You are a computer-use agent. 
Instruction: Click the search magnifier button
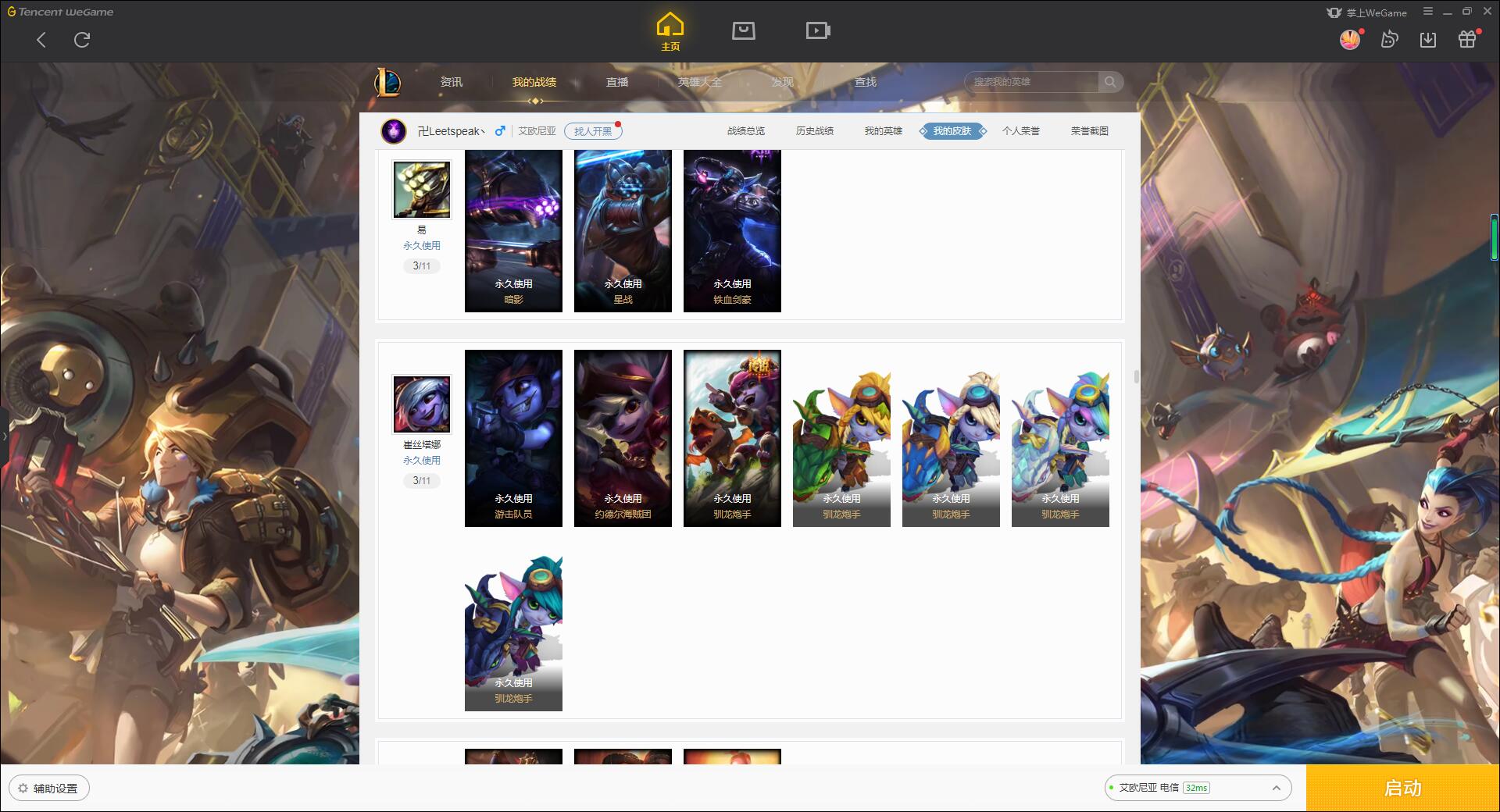coord(1110,82)
